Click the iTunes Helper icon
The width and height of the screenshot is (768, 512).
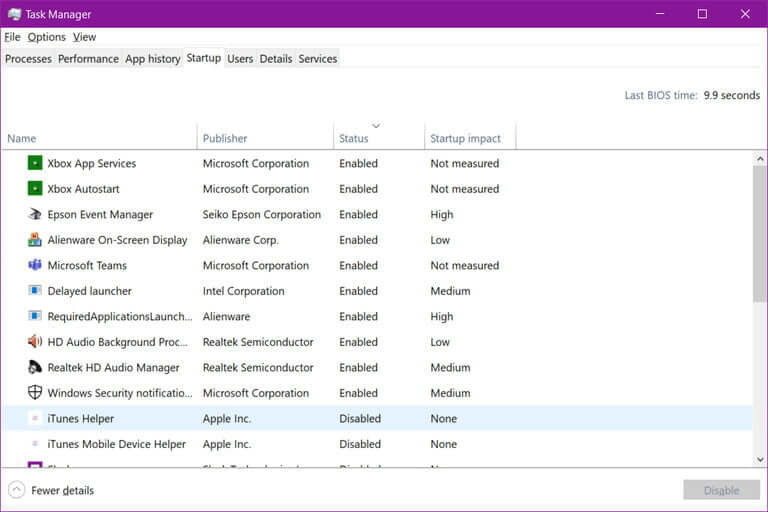point(35,418)
